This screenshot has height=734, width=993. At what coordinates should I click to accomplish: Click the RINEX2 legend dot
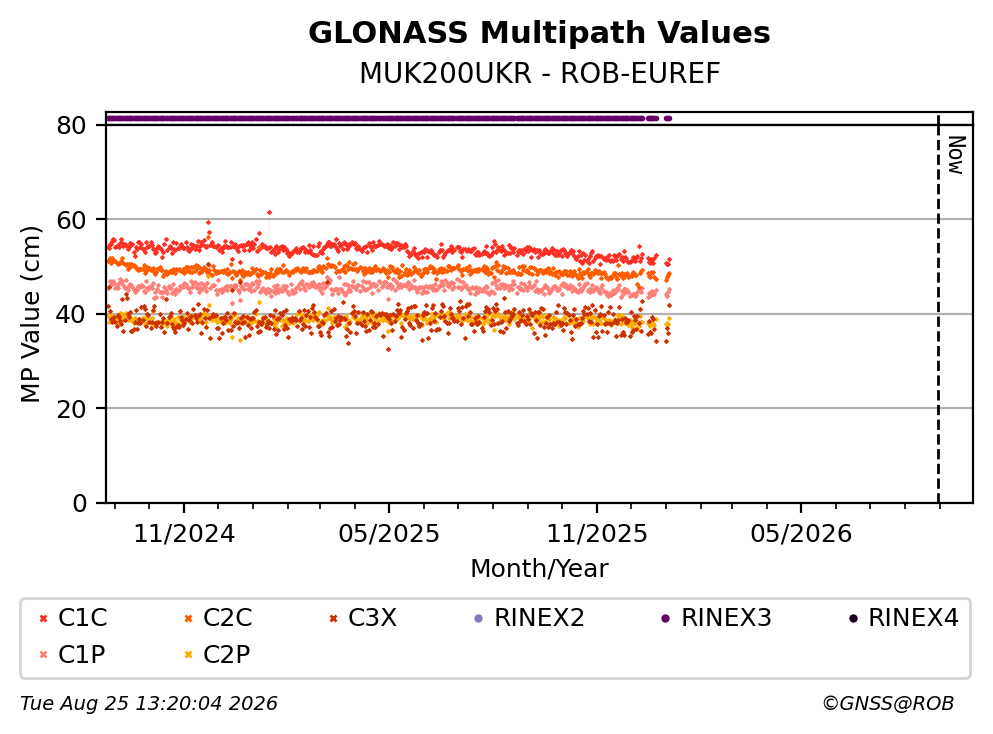[x=479, y=618]
